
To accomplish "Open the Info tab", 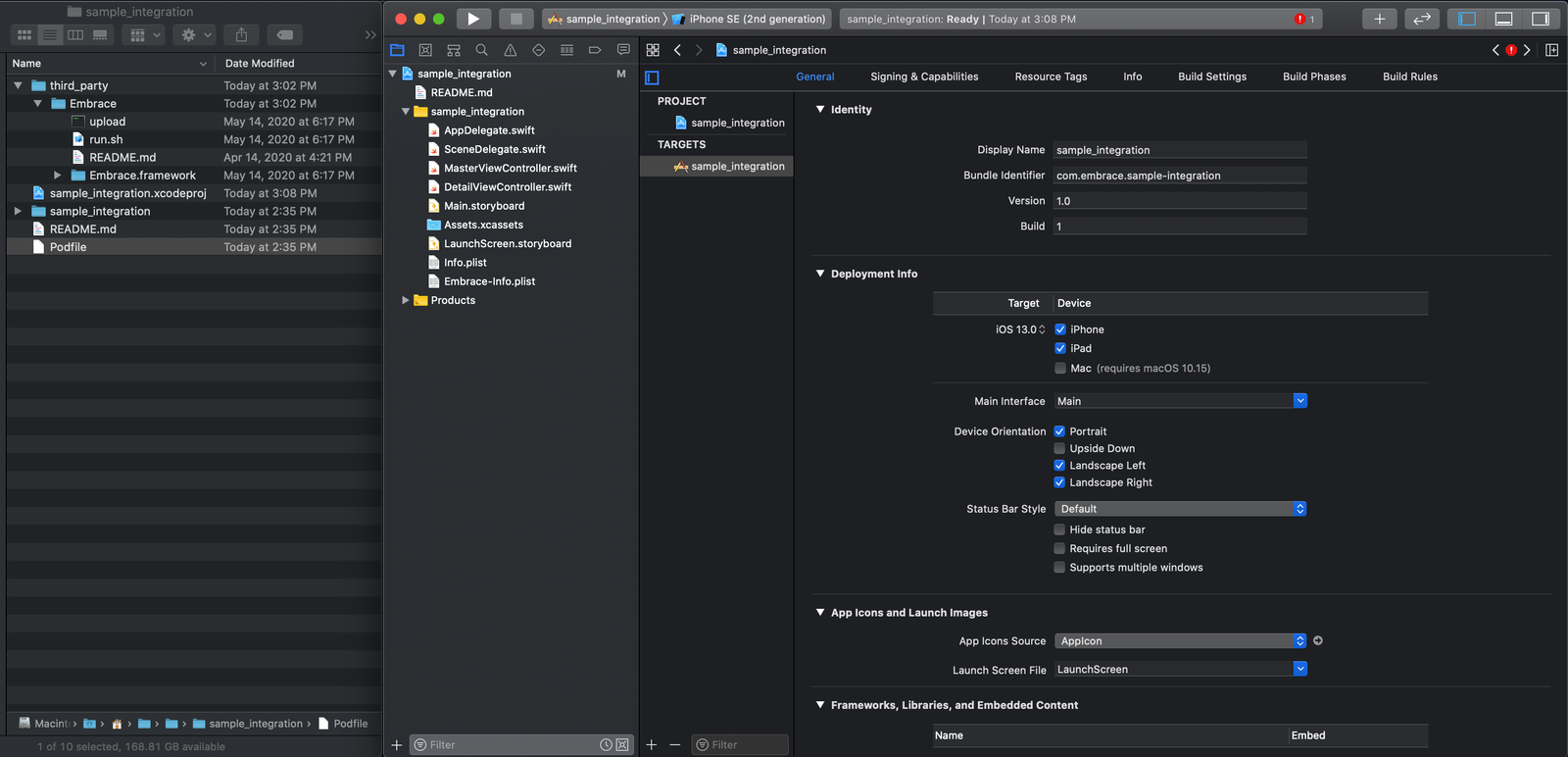I will point(1133,76).
